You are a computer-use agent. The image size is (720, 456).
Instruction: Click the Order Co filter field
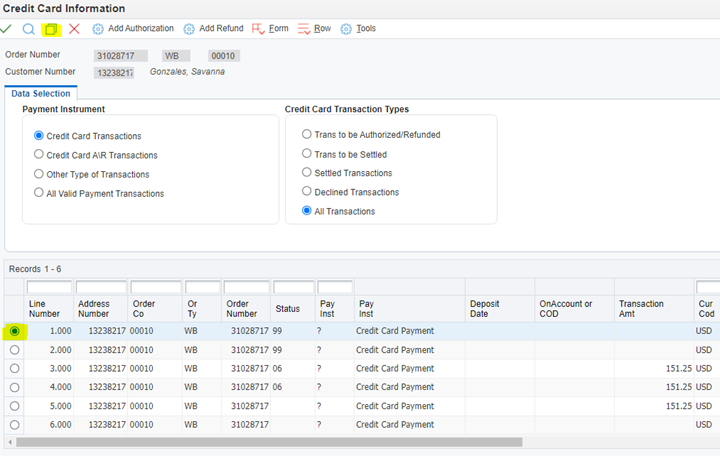click(156, 287)
